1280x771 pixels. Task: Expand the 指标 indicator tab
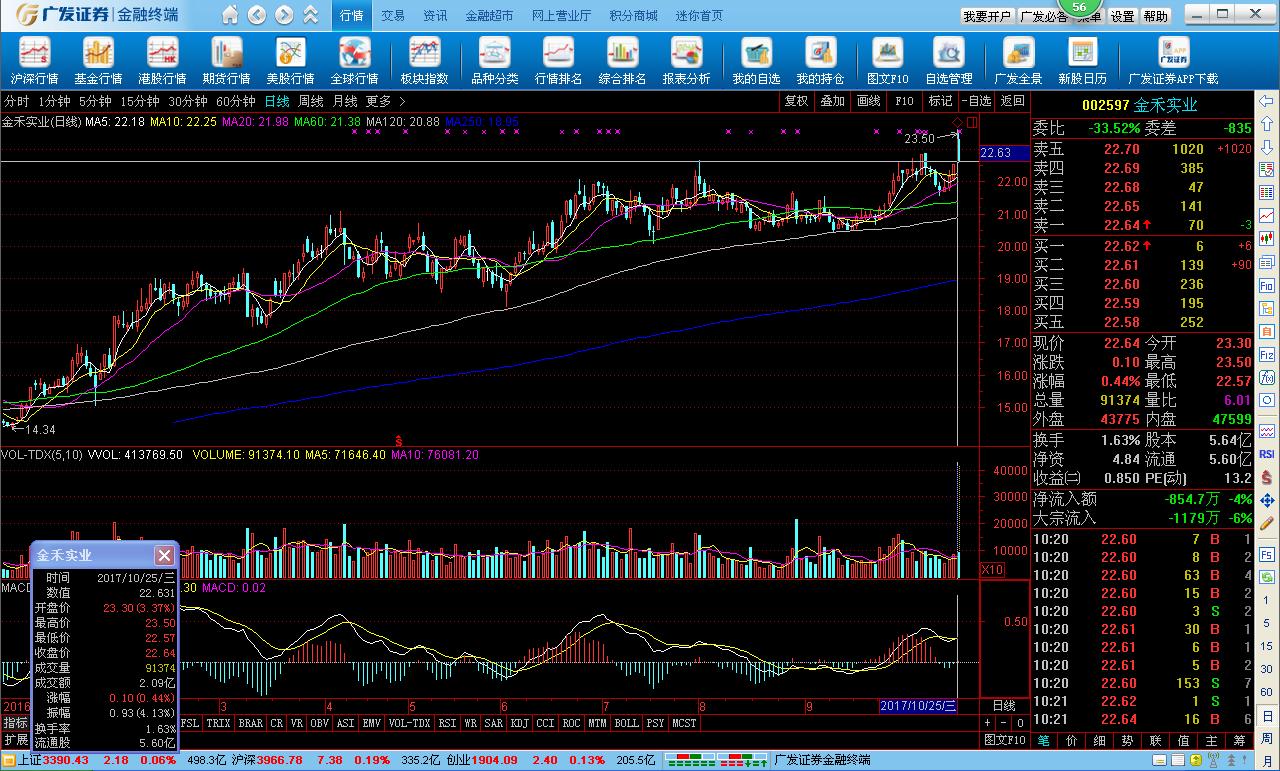click(x=15, y=722)
